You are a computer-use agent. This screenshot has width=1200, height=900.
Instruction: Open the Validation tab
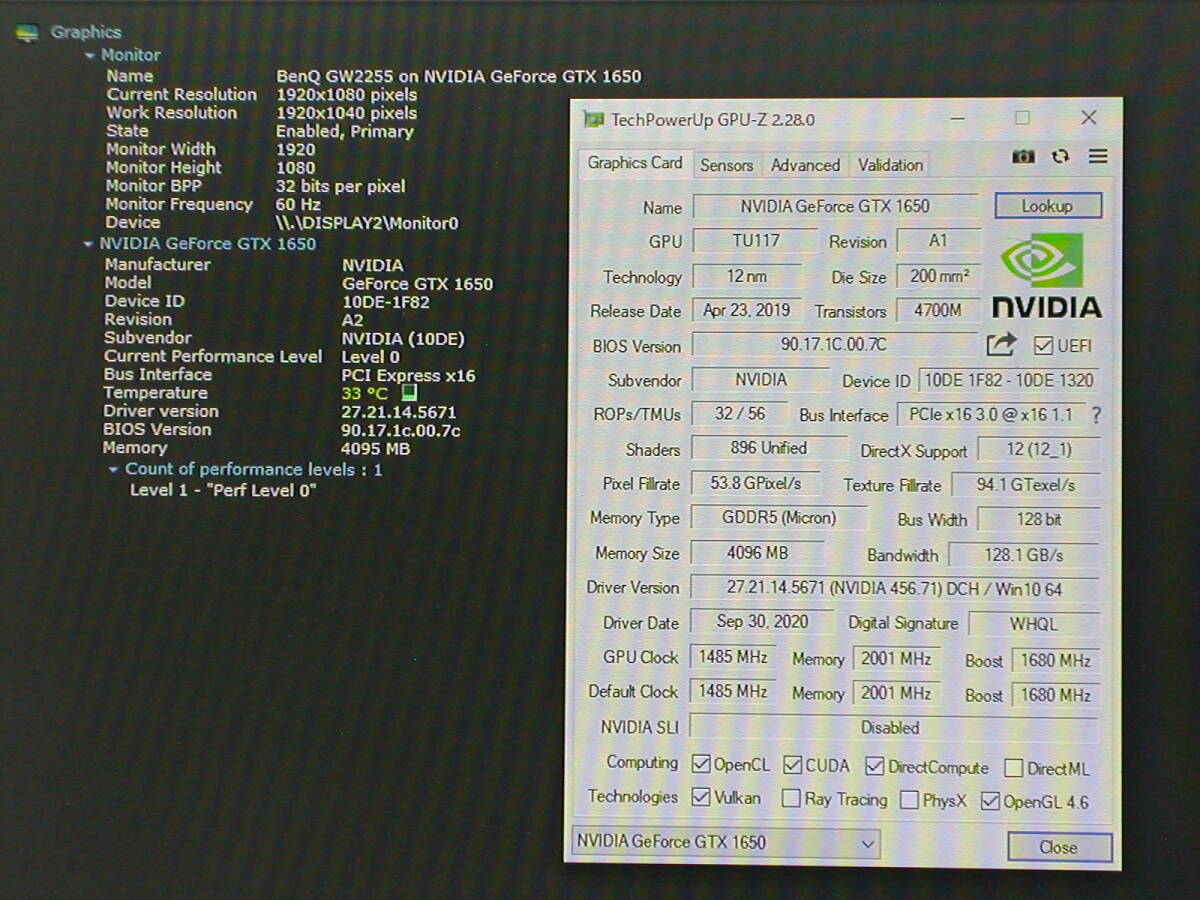coord(890,165)
